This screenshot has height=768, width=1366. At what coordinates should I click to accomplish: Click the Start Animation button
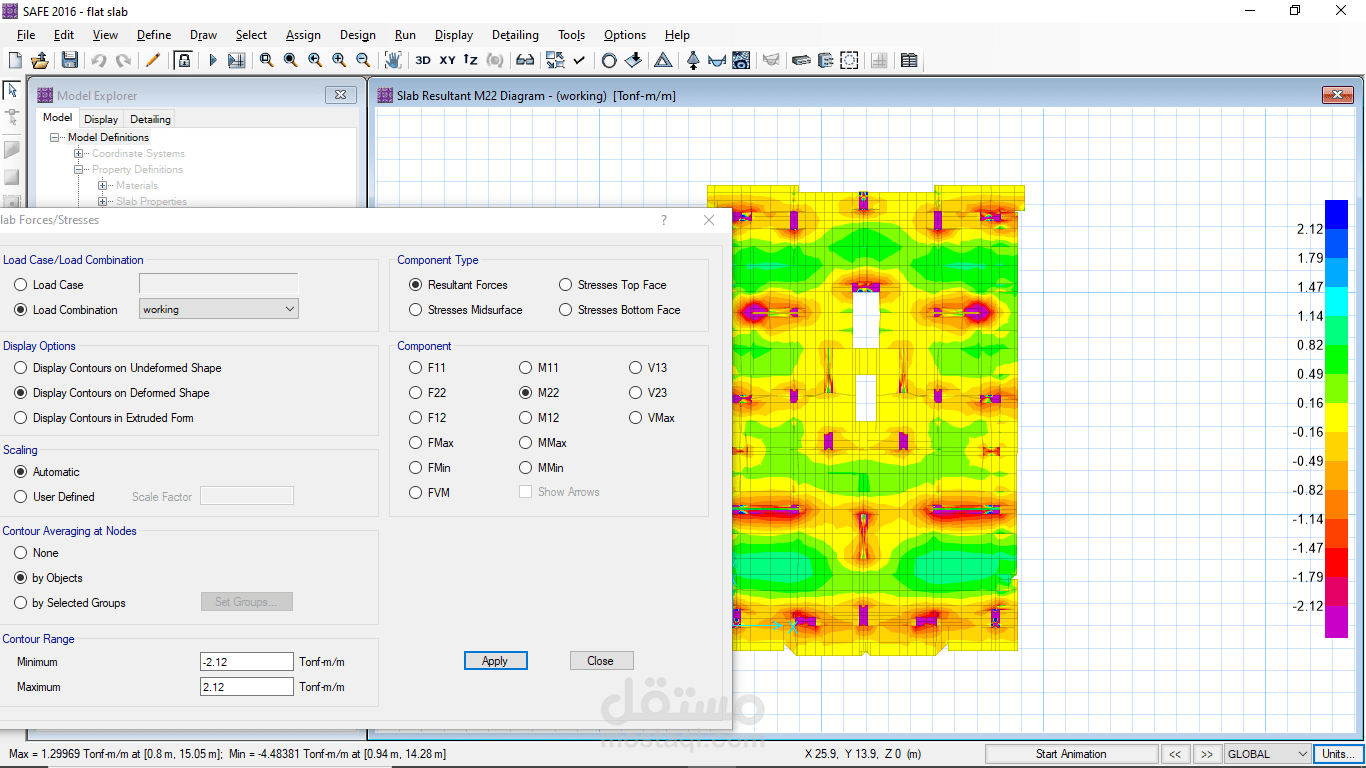point(1071,754)
